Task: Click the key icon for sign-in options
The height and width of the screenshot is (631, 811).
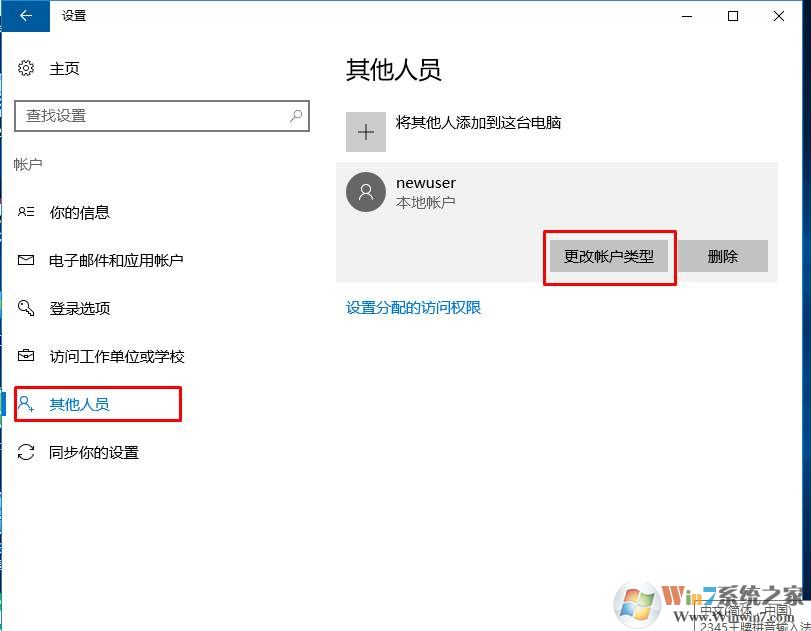Action: [x=26, y=308]
